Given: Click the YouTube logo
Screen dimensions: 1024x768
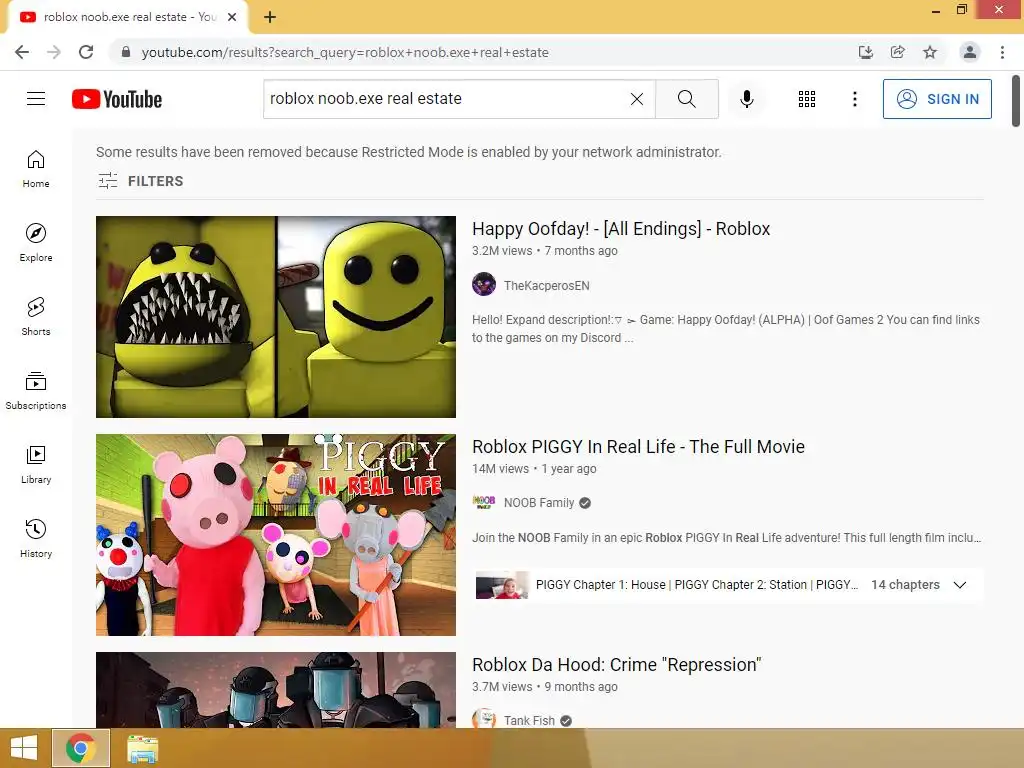Looking at the screenshot, I should point(117,99).
